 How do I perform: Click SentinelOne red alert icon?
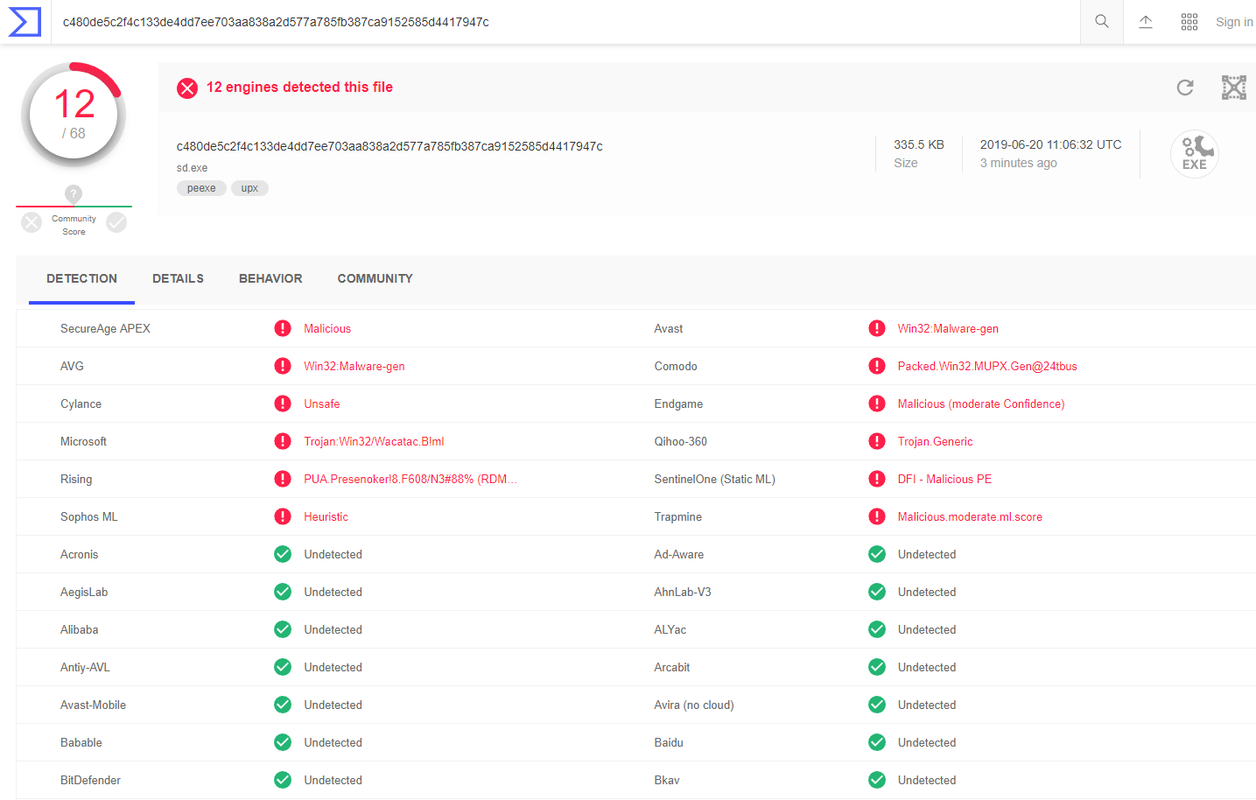pos(877,479)
